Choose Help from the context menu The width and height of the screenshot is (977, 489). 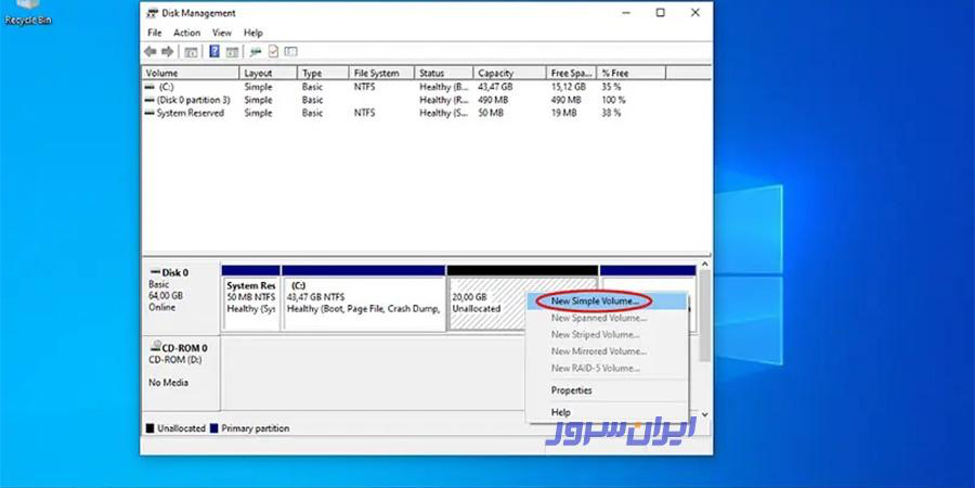[x=608, y=413]
